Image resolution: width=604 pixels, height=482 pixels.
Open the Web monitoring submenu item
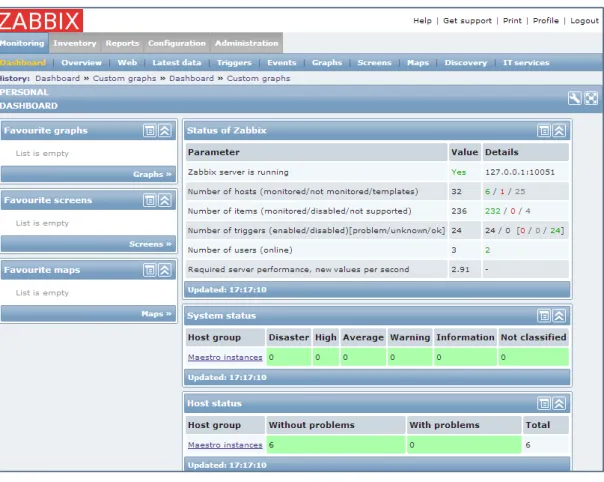tap(127, 62)
